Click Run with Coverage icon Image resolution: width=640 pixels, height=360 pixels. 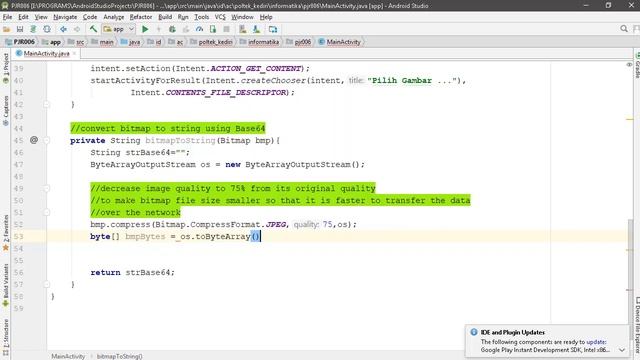186,29
